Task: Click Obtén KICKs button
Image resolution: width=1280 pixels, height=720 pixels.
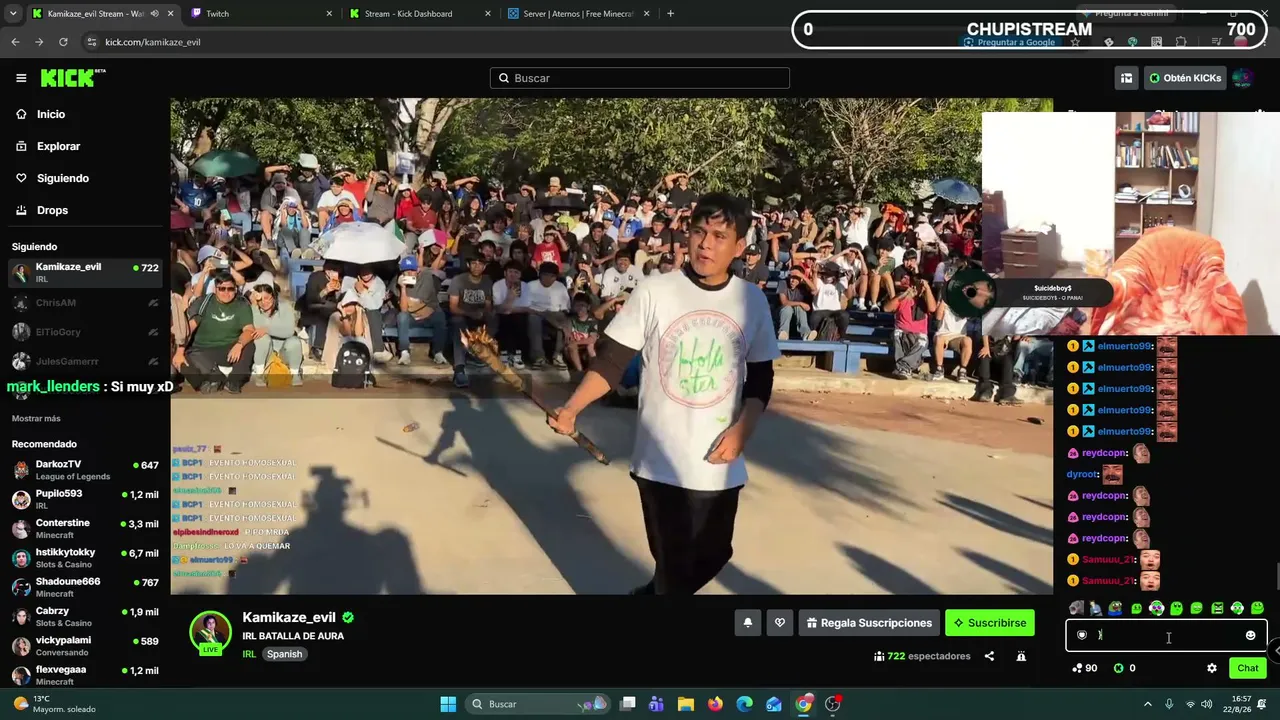Action: click(x=1185, y=78)
